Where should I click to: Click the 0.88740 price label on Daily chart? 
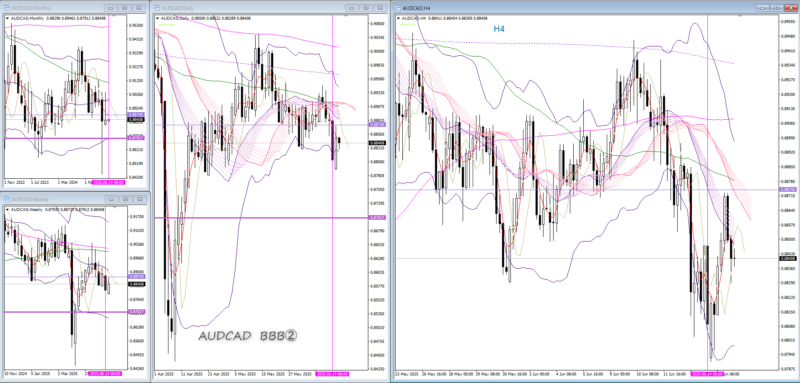[379, 124]
